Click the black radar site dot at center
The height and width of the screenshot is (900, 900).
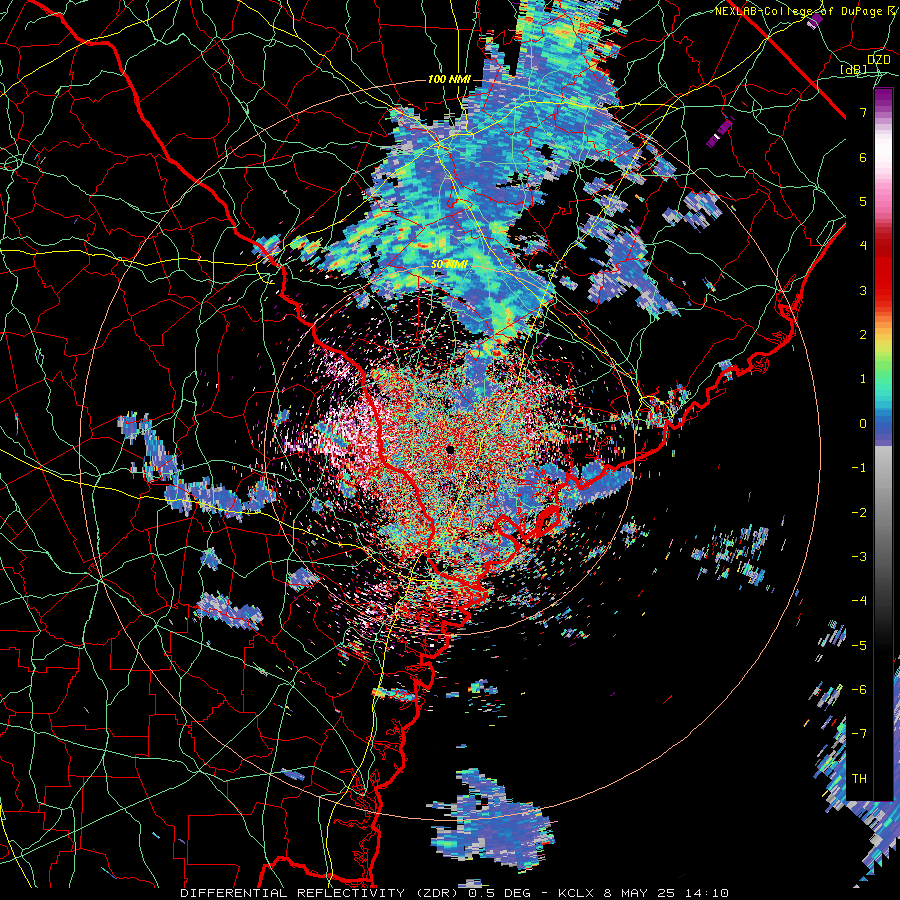pyautogui.click(x=451, y=449)
